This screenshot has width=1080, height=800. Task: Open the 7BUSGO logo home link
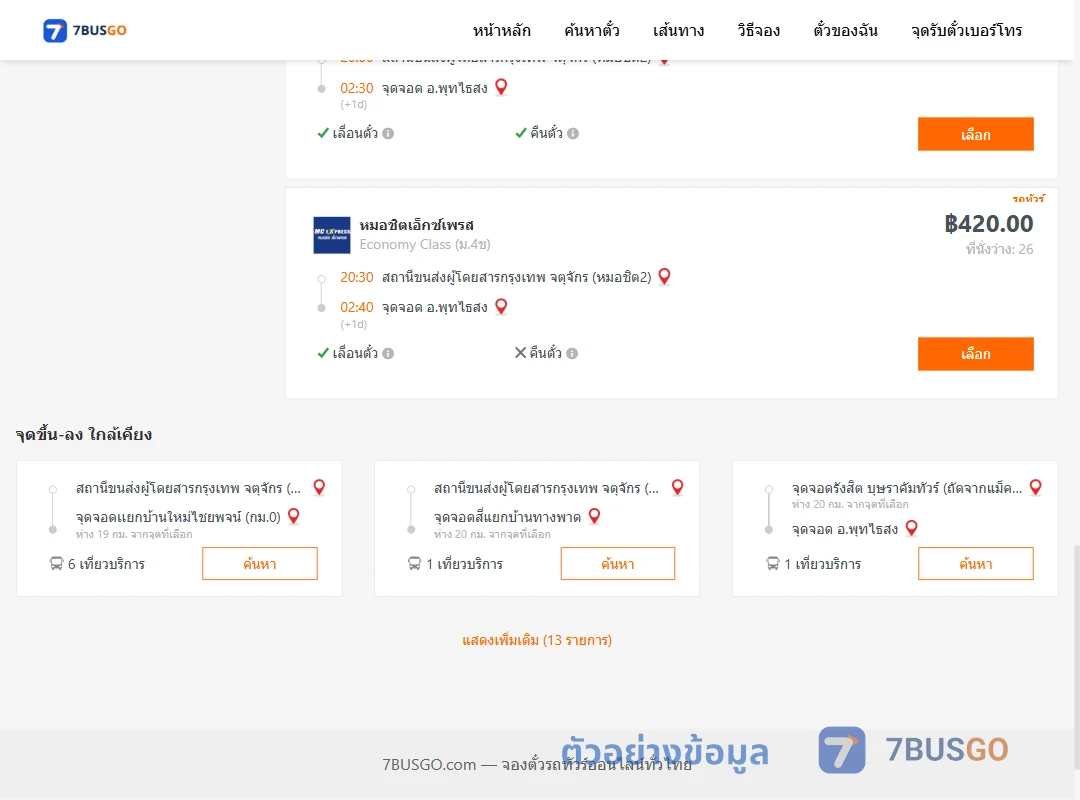coord(84,30)
